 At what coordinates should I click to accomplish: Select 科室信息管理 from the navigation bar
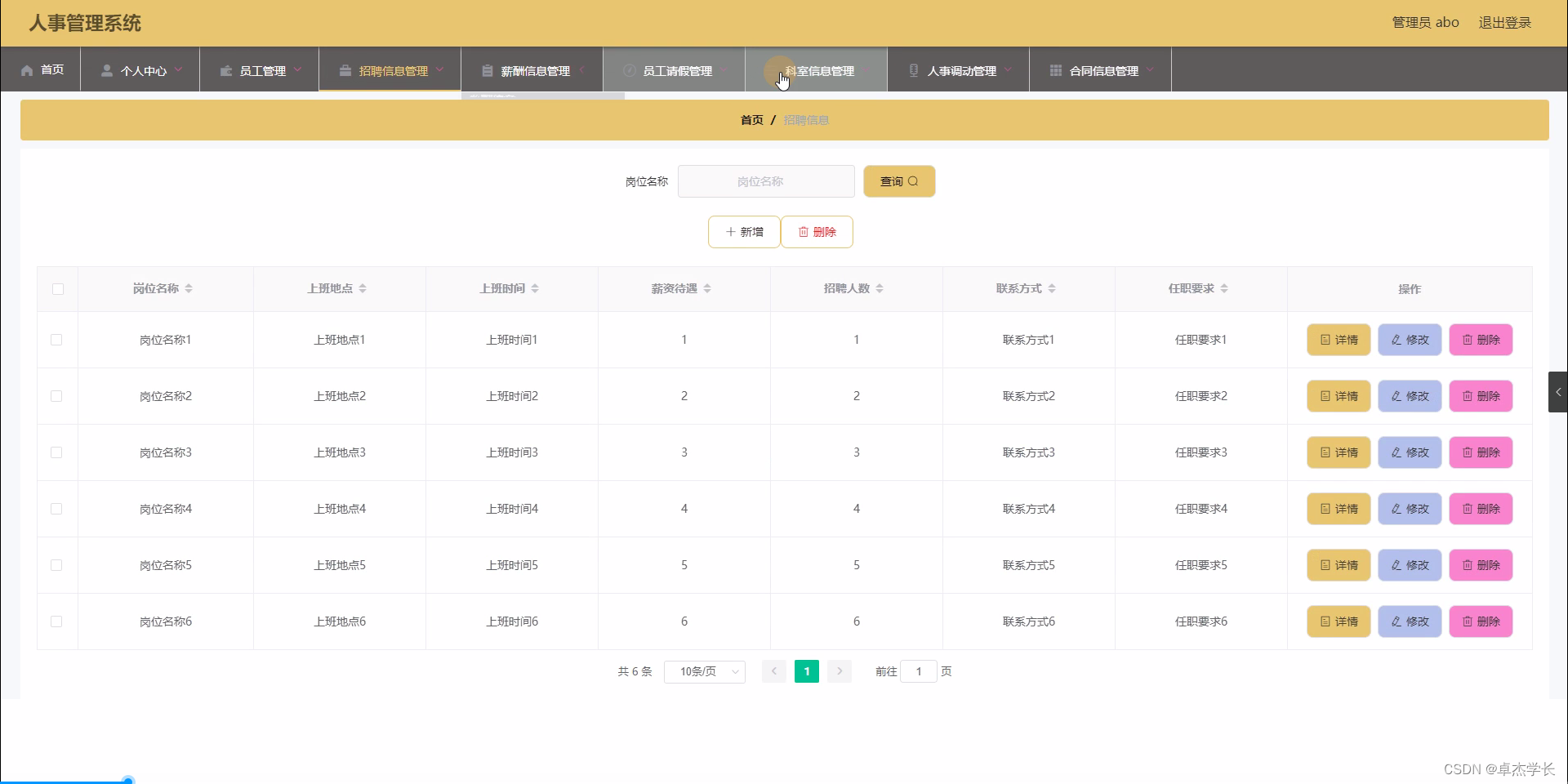click(819, 69)
